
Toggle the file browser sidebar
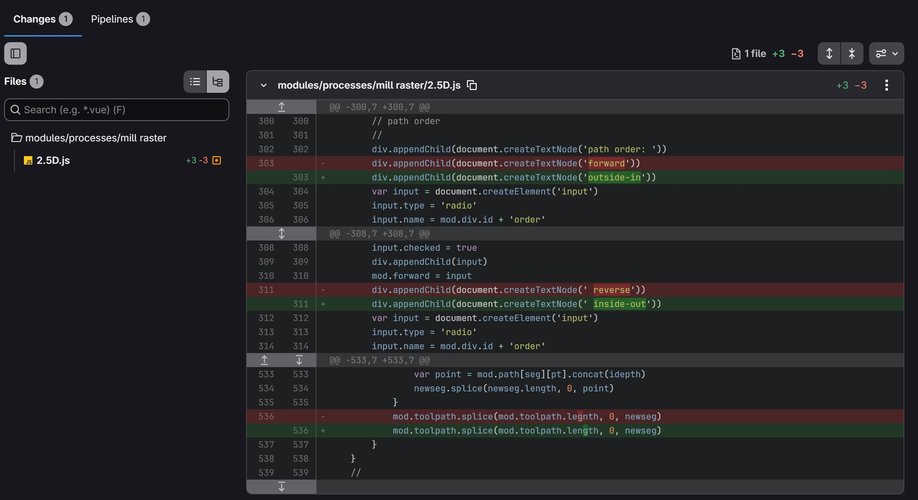[15, 53]
